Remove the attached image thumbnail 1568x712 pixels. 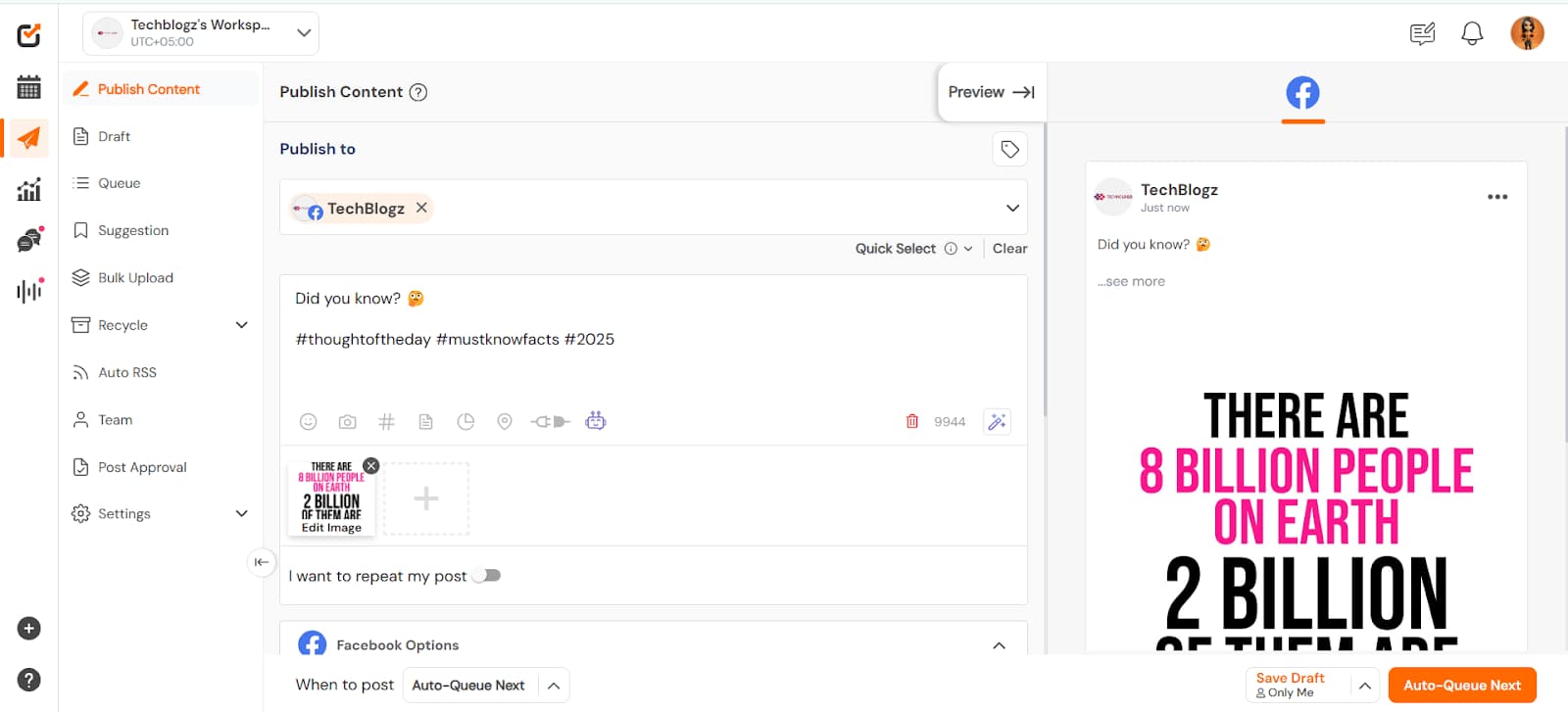pos(370,466)
